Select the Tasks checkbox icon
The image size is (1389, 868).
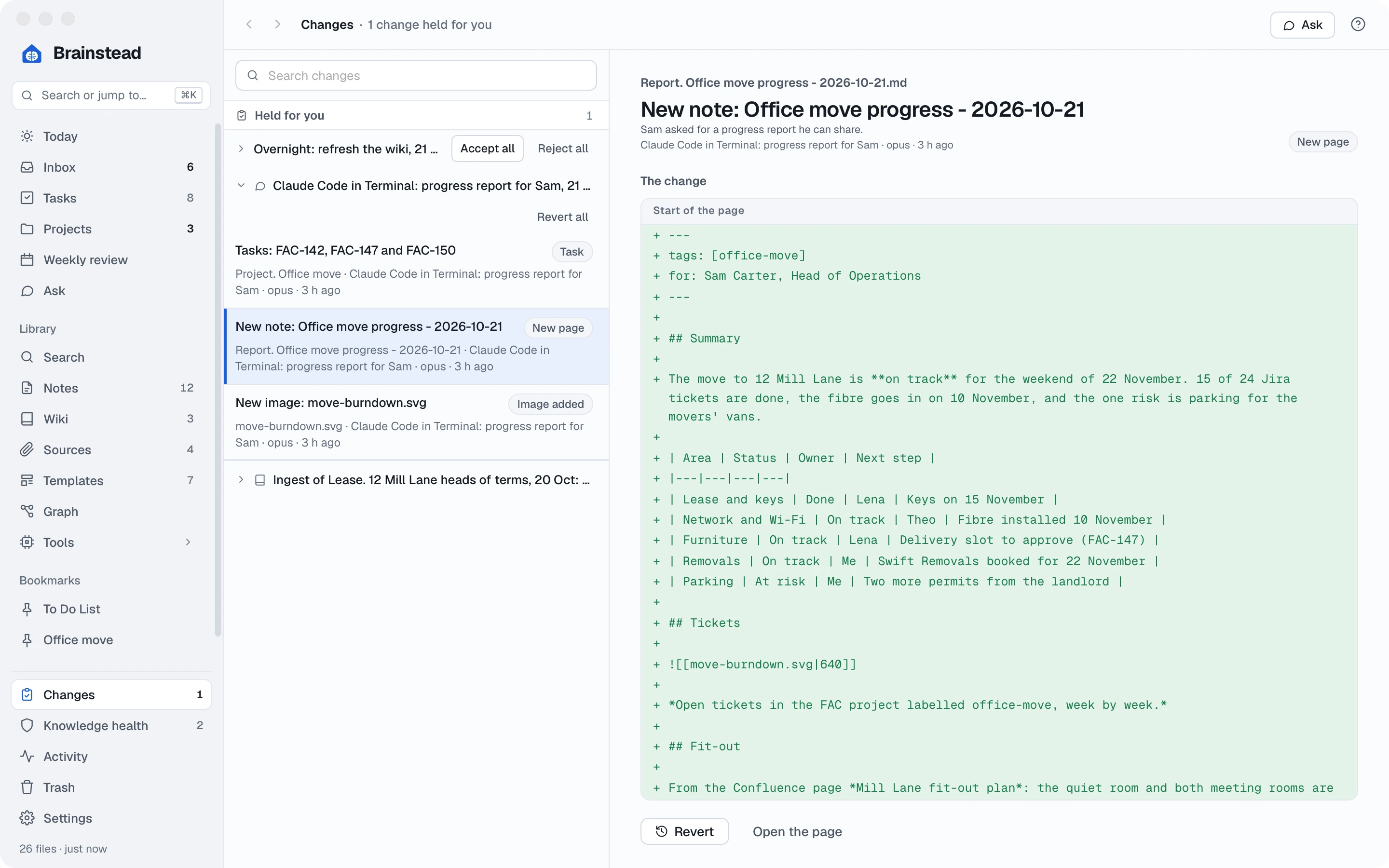(x=27, y=198)
